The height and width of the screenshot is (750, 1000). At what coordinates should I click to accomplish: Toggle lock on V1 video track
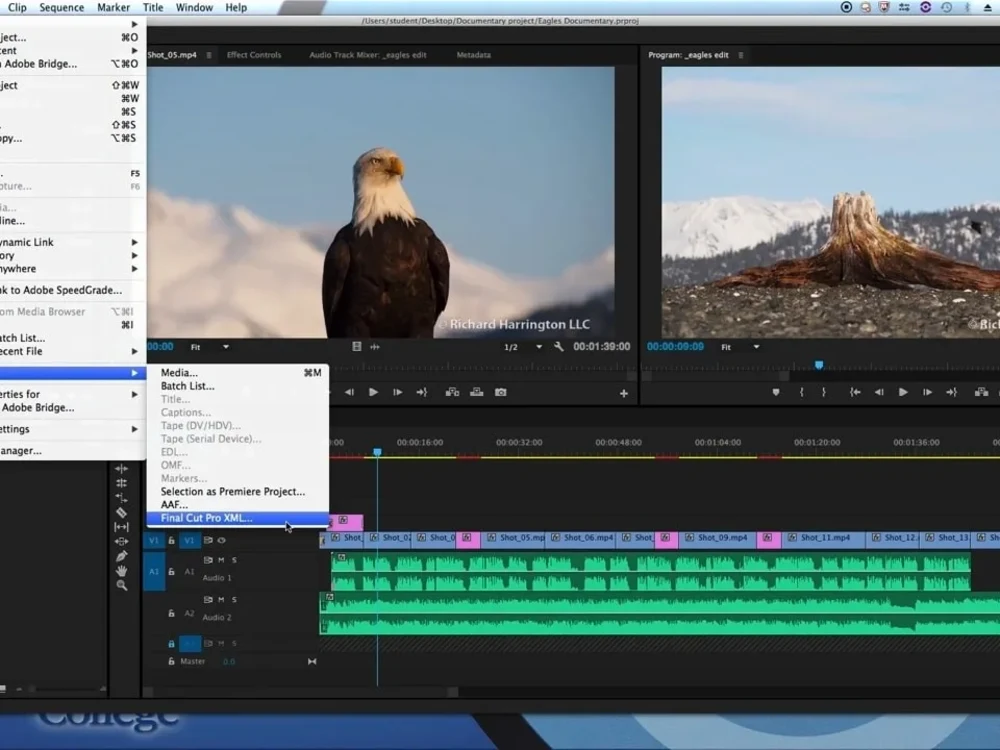(171, 540)
